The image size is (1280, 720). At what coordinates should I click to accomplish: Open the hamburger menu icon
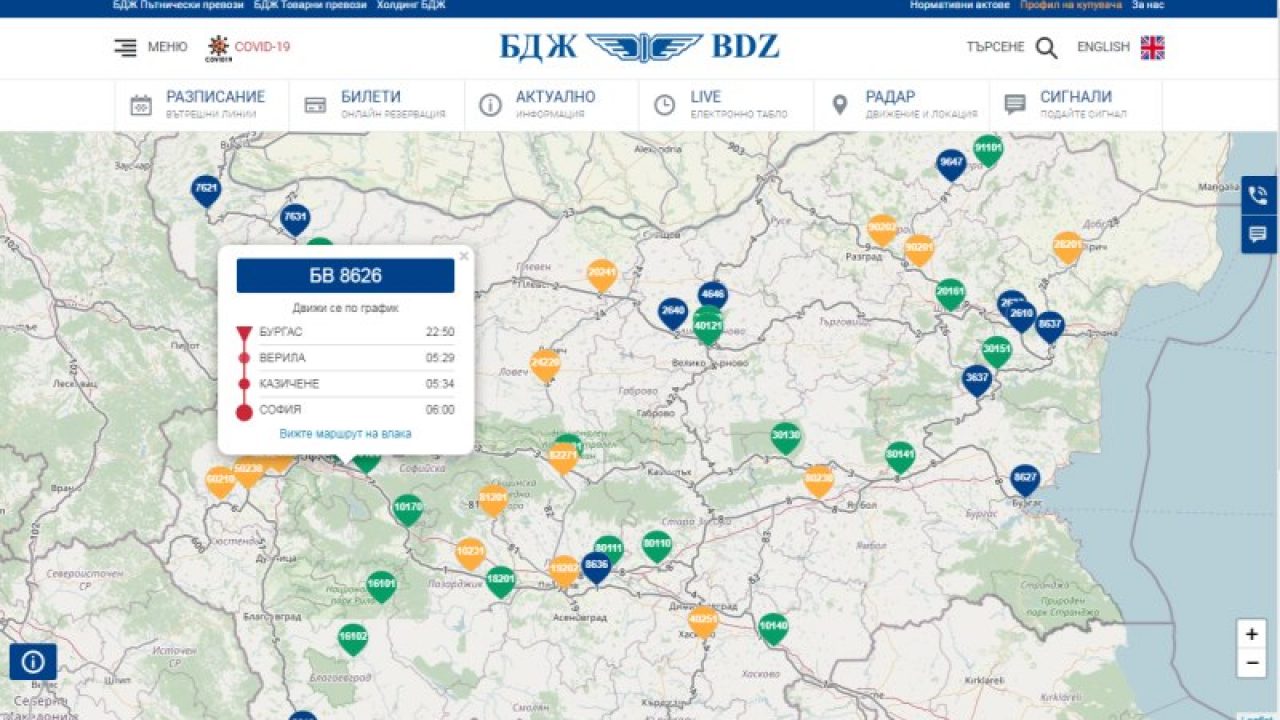coord(125,47)
